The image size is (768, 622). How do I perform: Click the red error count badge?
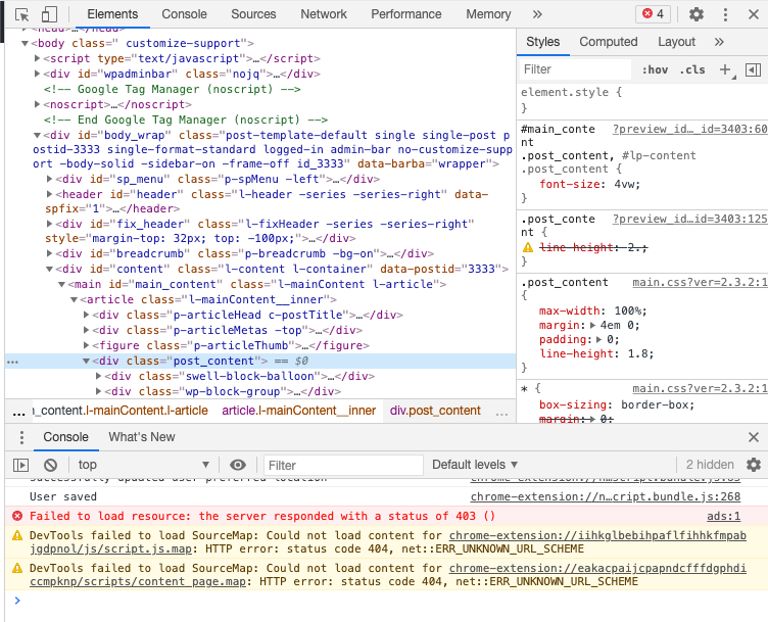coord(653,14)
